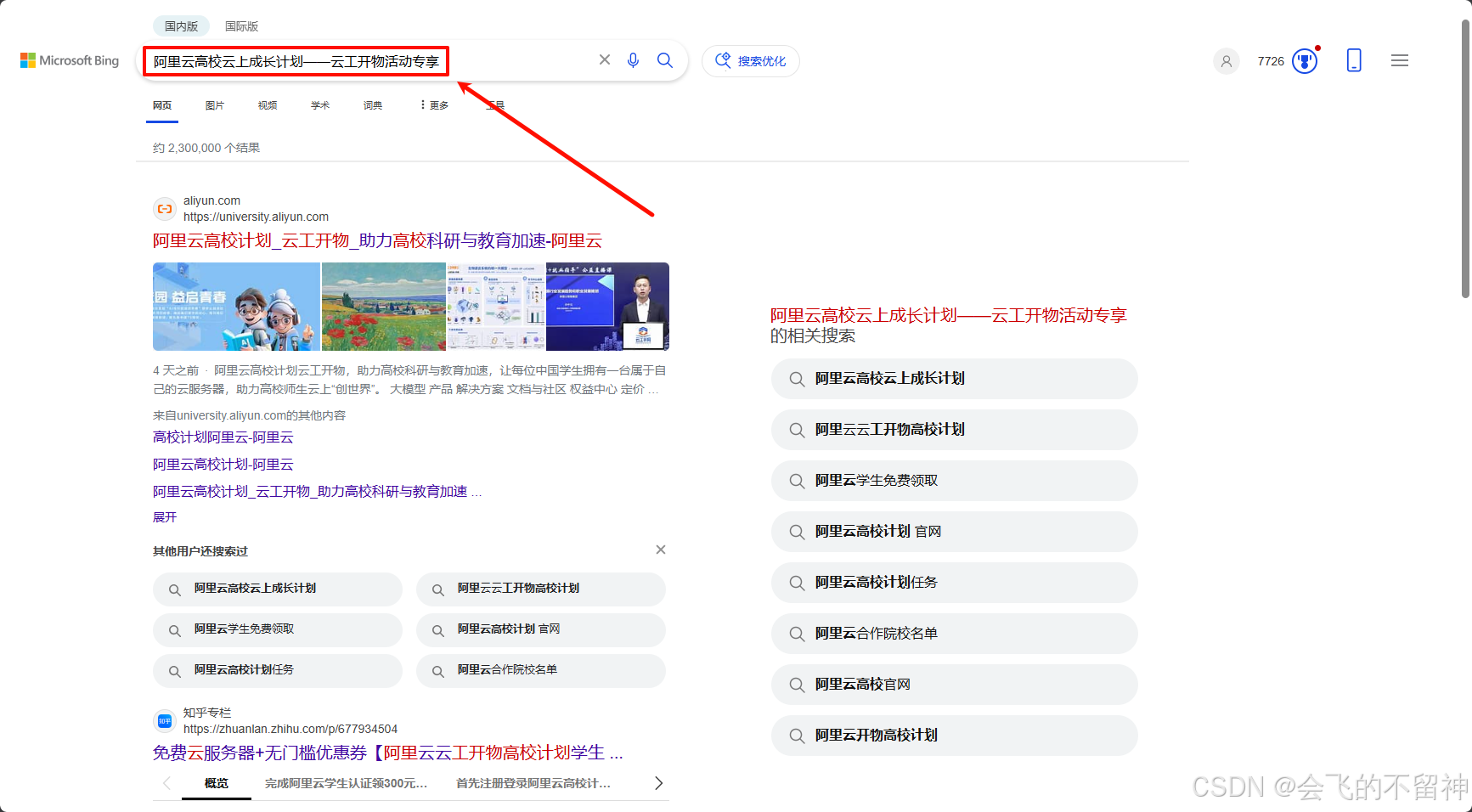Click the page vertical scrollbar thumb
The width and height of the screenshot is (1472, 812).
click(1465, 157)
